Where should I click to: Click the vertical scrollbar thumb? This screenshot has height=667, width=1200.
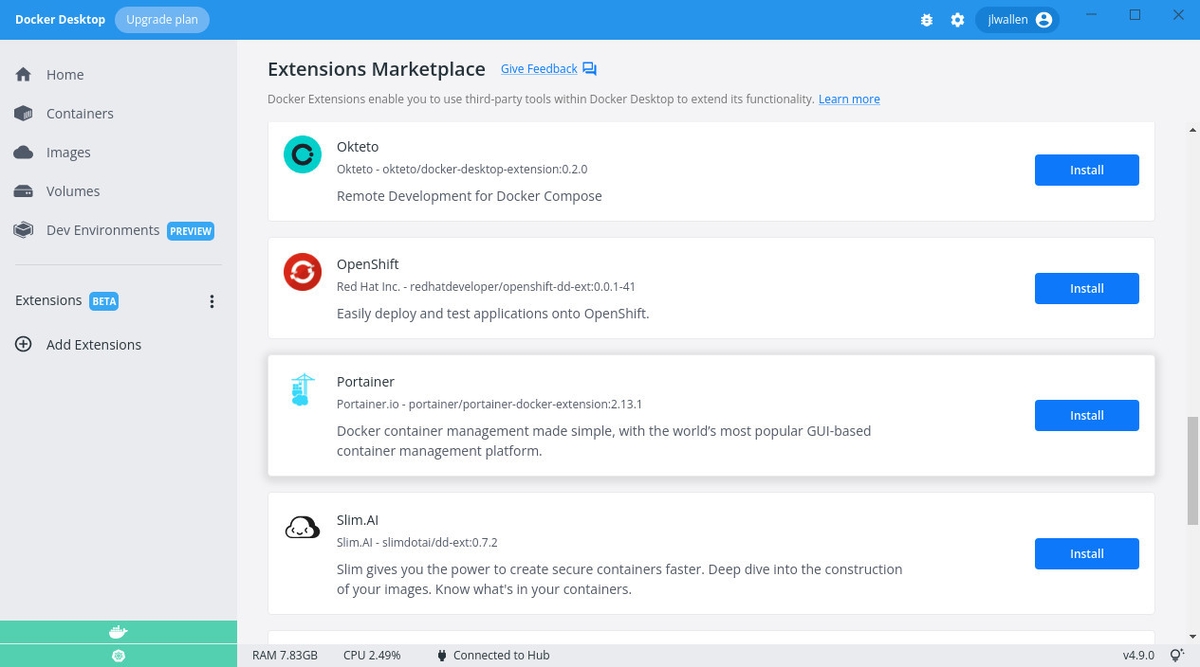(1191, 470)
